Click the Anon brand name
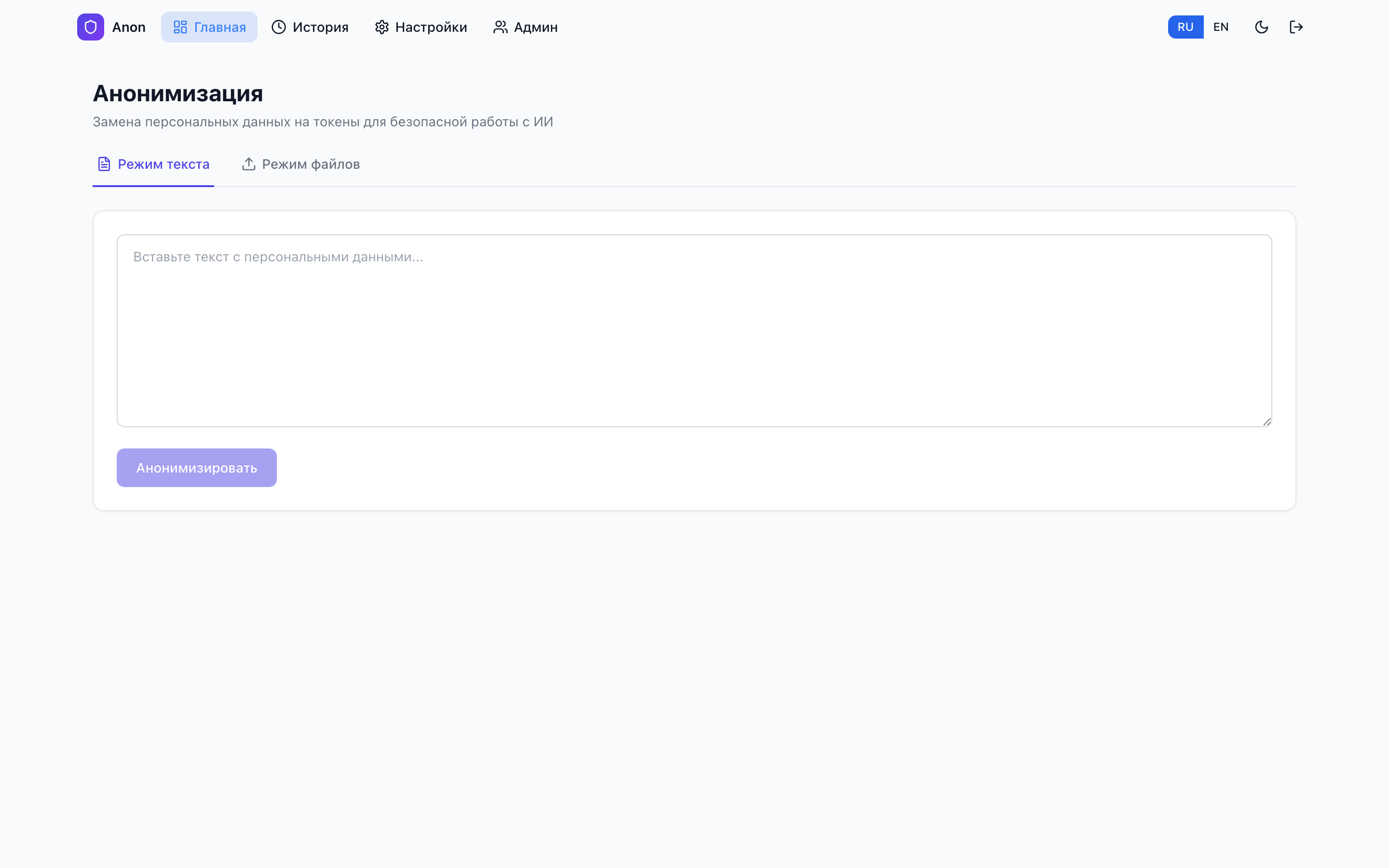Screen dimensions: 1389x868 [x=129, y=27]
